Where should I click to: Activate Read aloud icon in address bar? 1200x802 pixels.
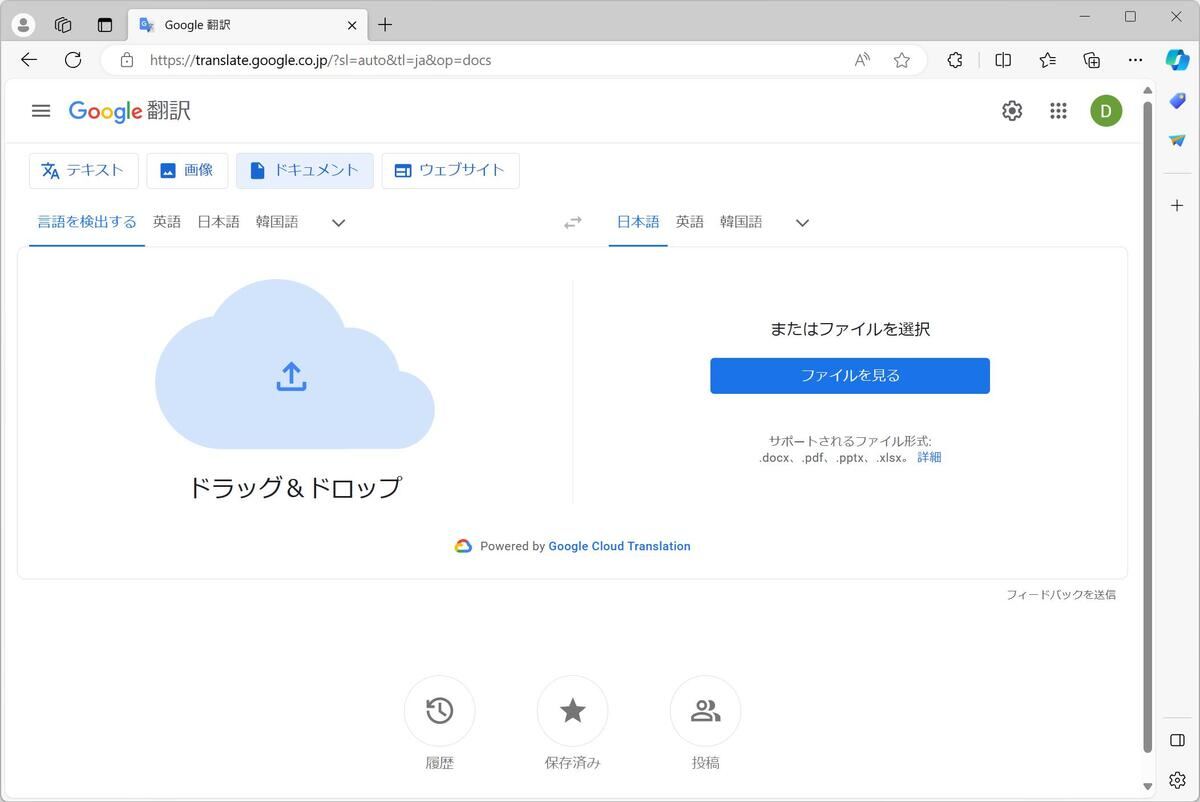coord(862,60)
